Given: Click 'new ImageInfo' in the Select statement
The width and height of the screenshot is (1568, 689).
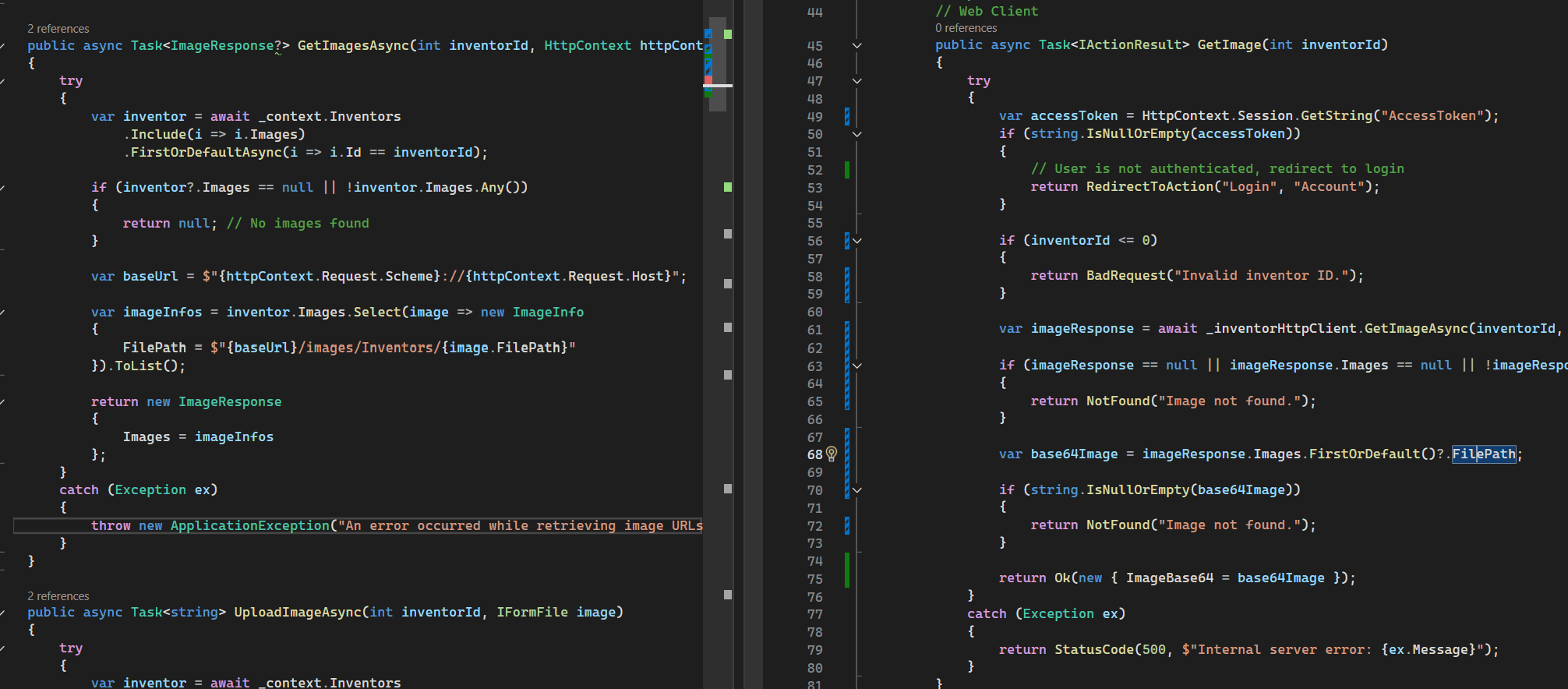Looking at the screenshot, I should click(x=532, y=312).
